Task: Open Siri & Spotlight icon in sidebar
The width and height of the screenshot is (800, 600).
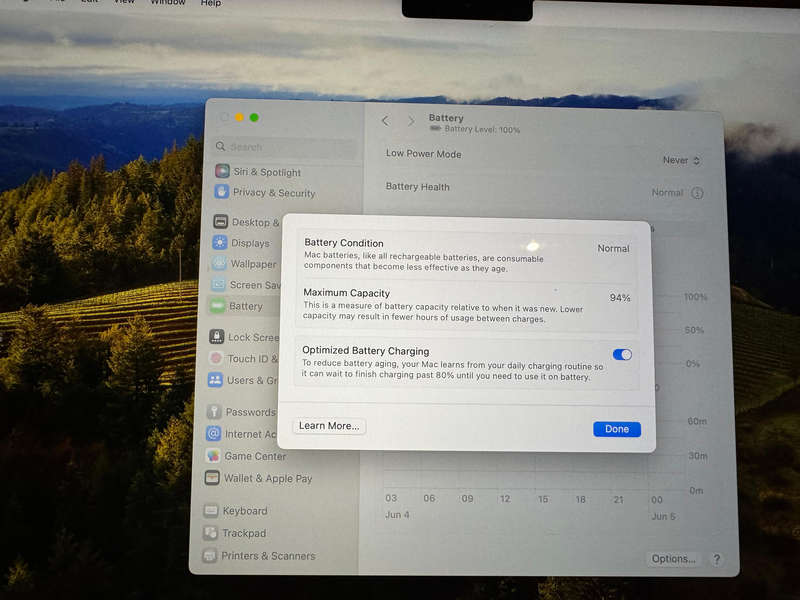Action: click(x=222, y=171)
